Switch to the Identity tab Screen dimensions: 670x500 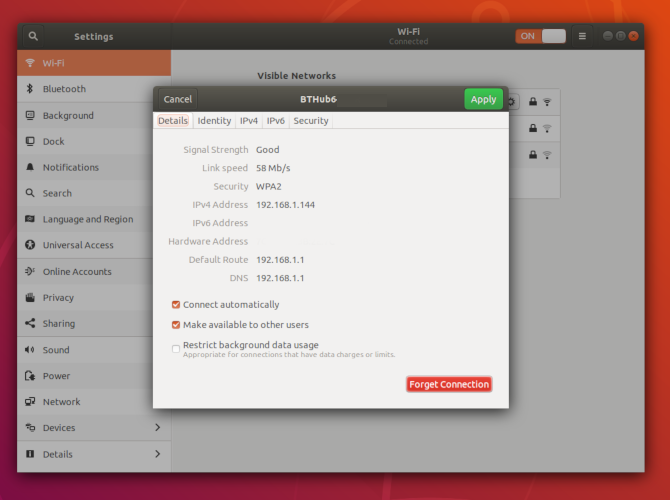214,121
